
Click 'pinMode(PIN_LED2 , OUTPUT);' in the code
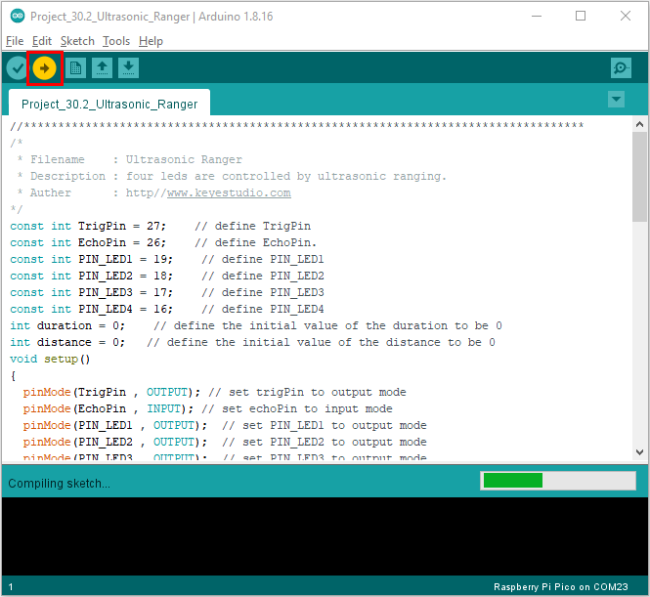(x=115, y=442)
